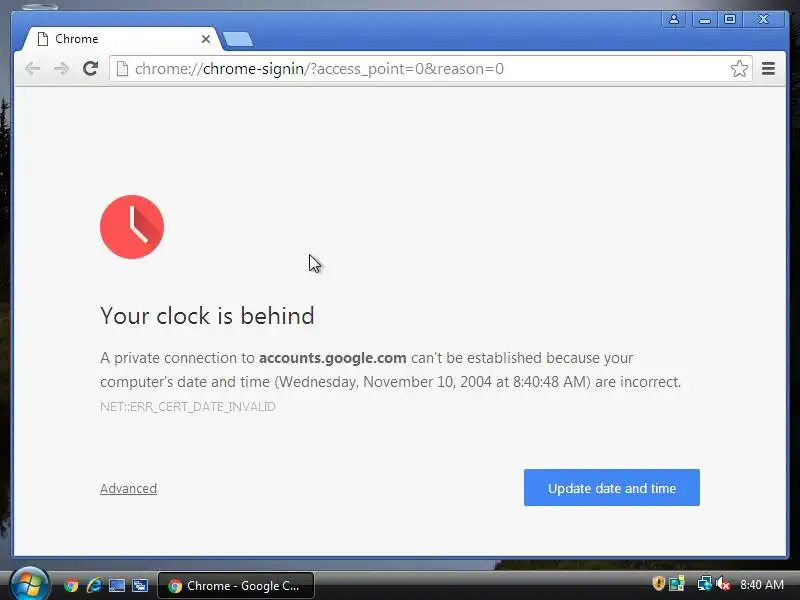Viewport: 800px width, 600px height.
Task: Click the browser forward arrow
Action: tap(61, 68)
